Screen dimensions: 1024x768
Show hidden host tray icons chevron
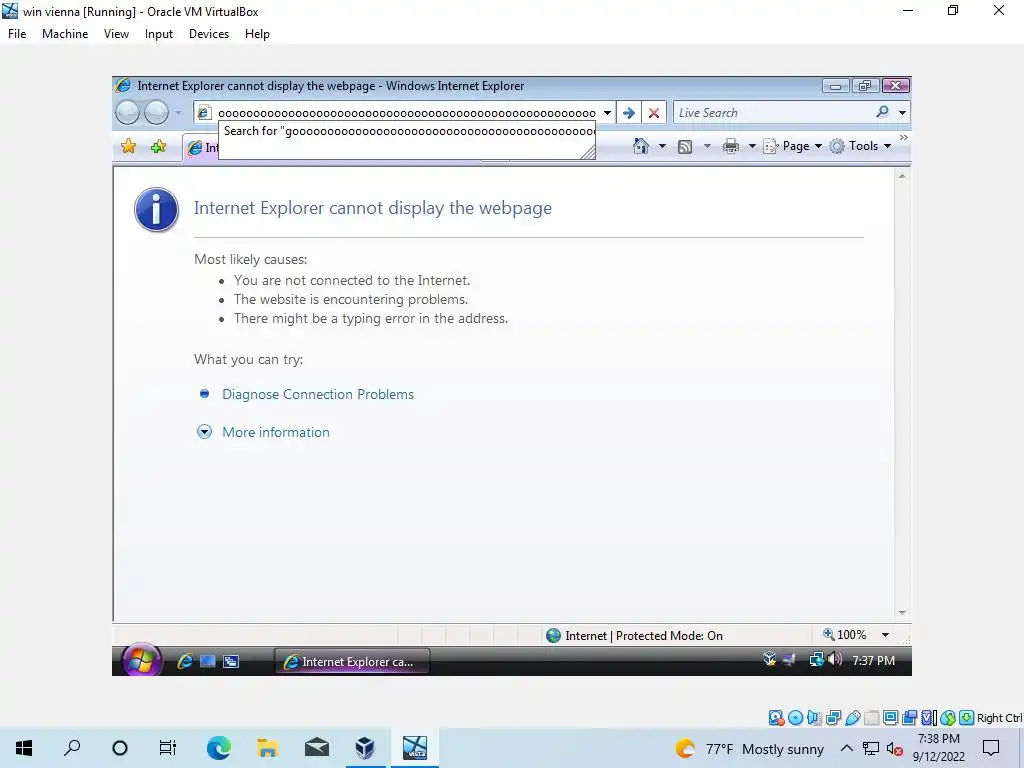tap(846, 748)
